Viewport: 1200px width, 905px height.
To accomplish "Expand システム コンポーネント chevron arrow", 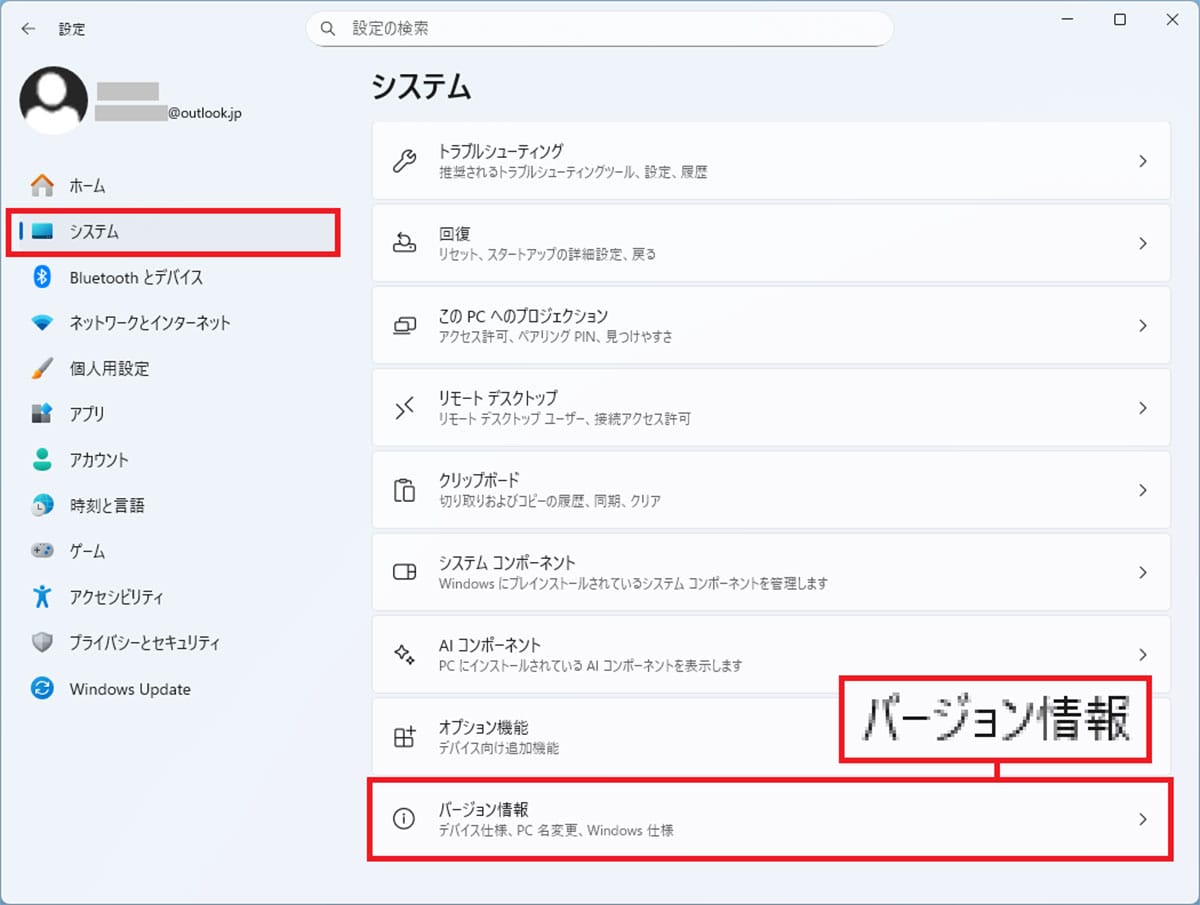I will (x=1143, y=573).
